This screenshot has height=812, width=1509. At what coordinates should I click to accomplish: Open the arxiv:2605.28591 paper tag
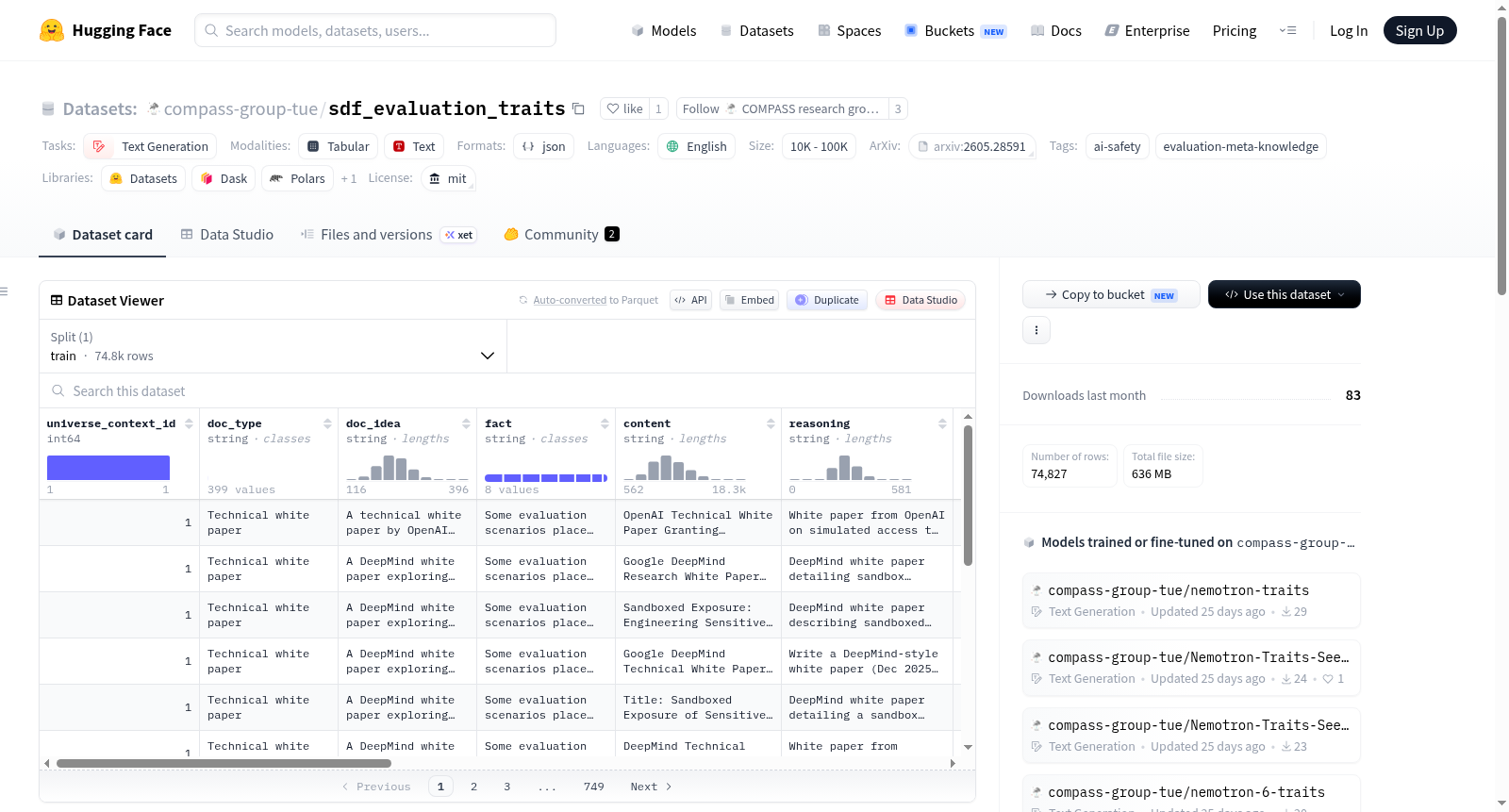coord(972,146)
